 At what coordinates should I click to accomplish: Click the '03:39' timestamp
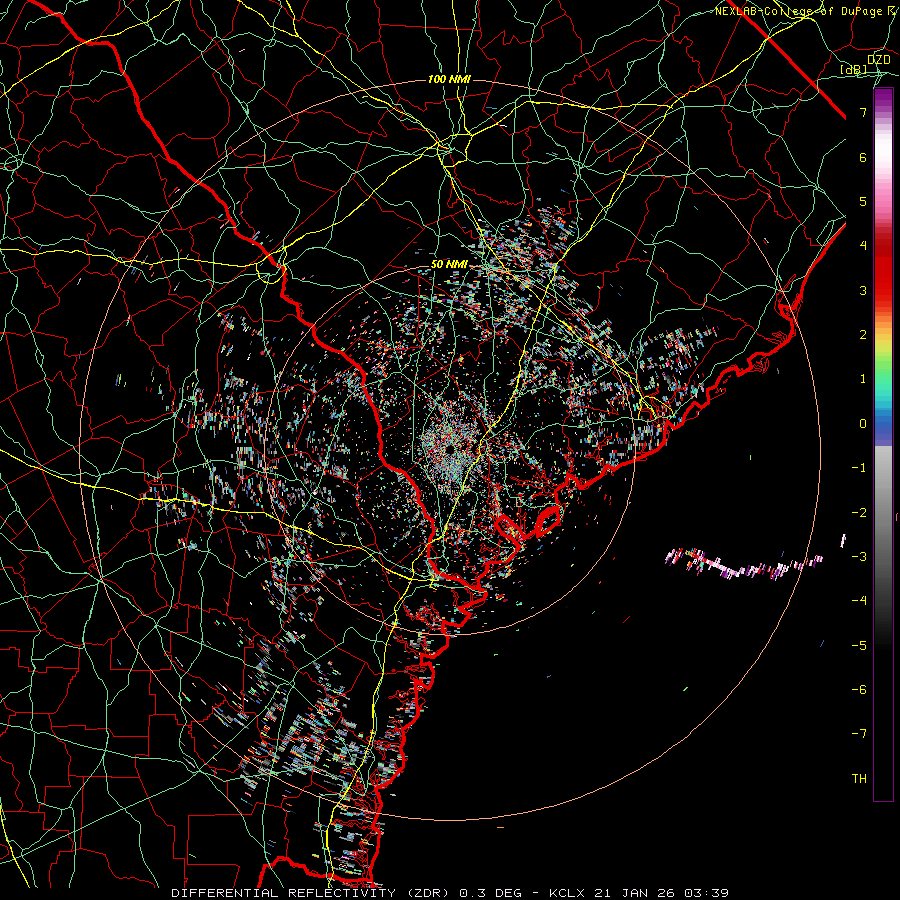pos(707,893)
